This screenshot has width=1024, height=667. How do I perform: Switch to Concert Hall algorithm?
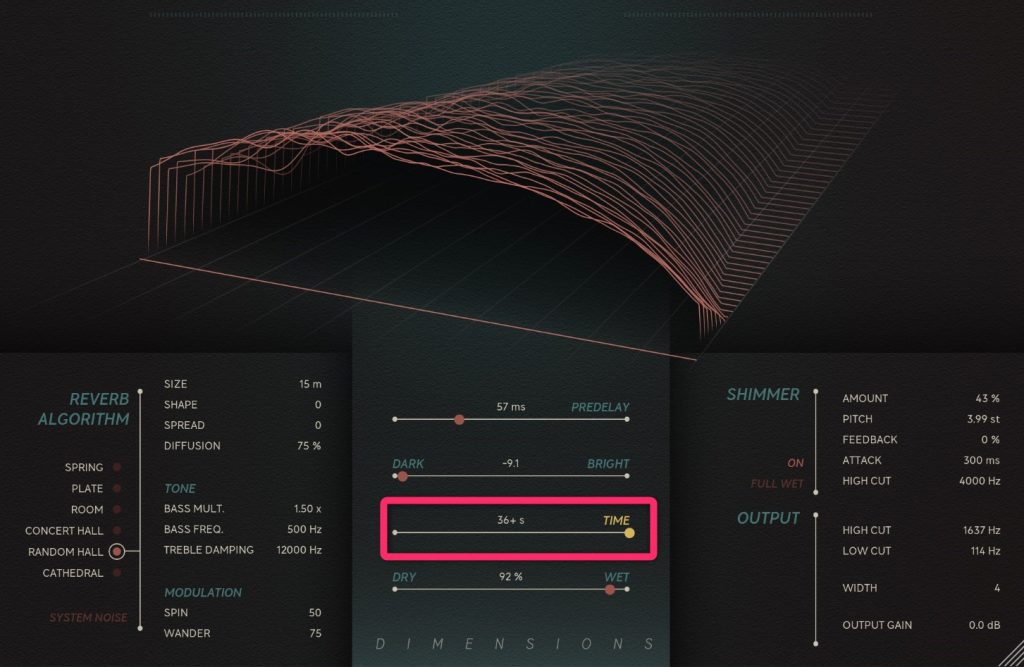(x=117, y=530)
